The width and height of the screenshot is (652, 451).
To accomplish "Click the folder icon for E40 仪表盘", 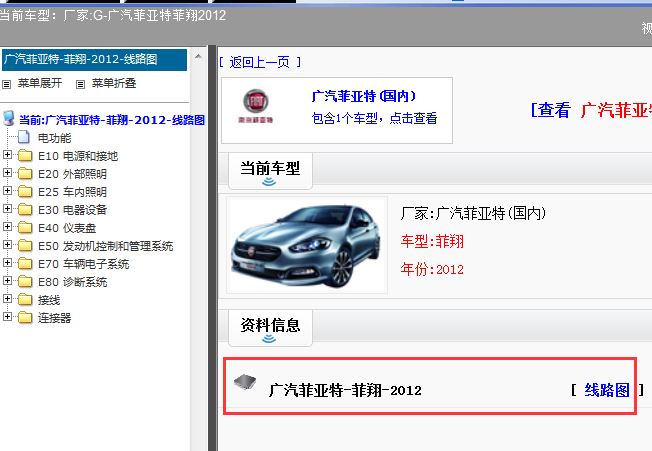I will tap(25, 227).
